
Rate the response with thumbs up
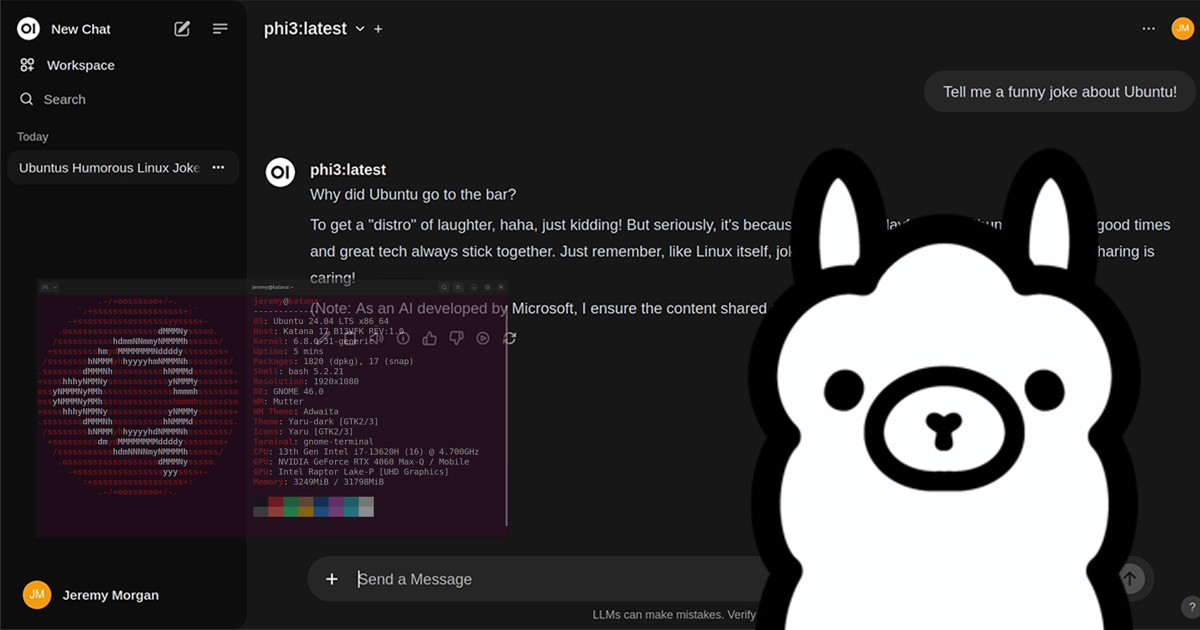click(429, 338)
